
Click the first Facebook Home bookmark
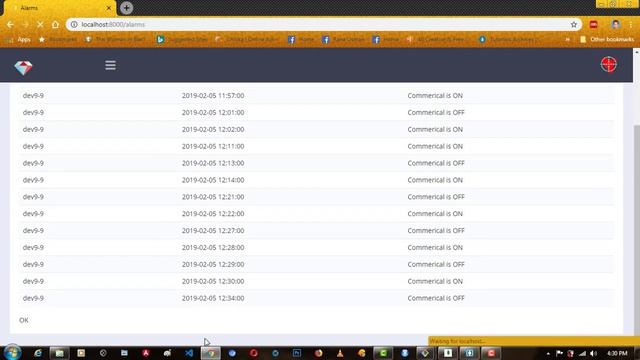[x=301, y=40]
